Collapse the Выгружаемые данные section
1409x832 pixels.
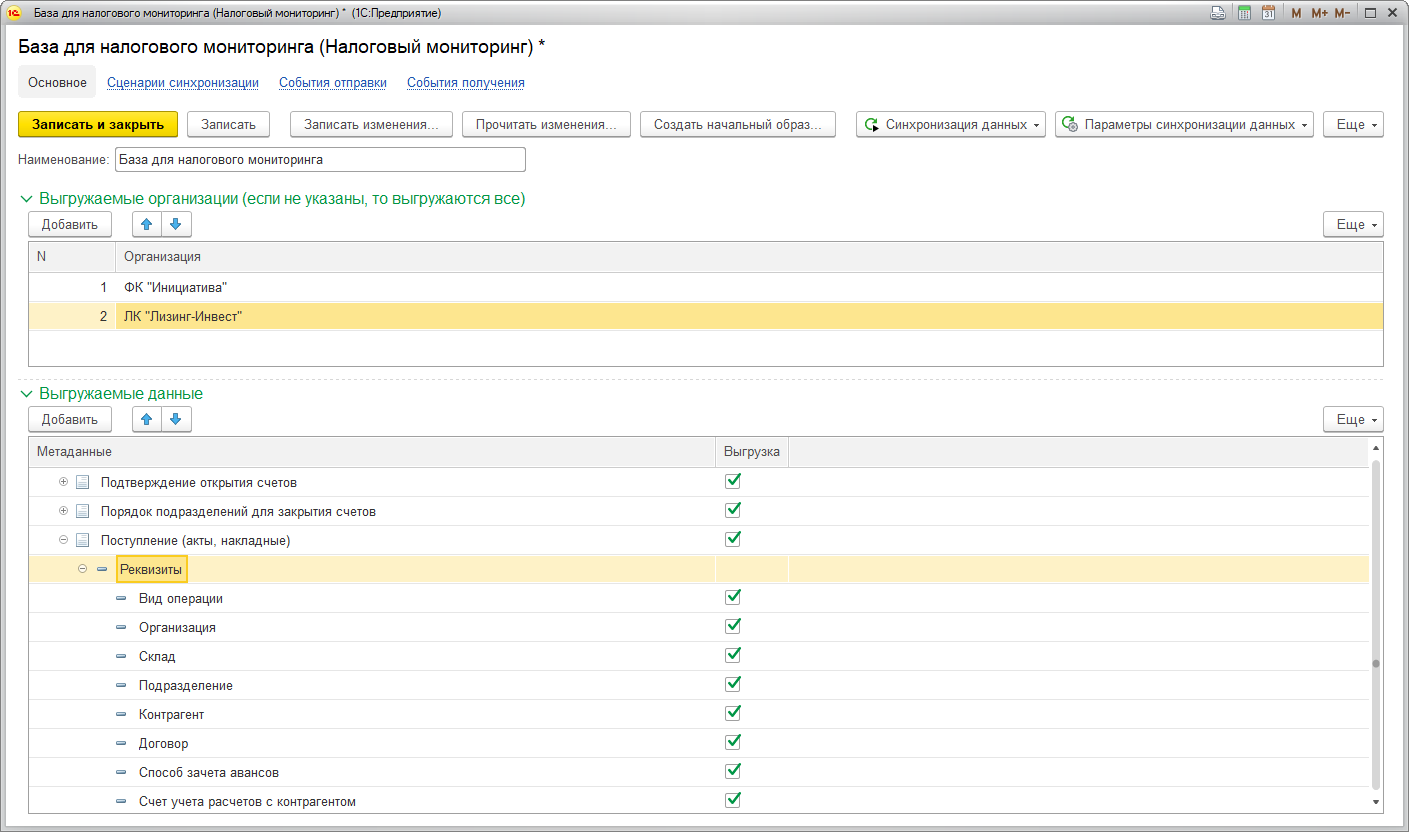[26, 394]
